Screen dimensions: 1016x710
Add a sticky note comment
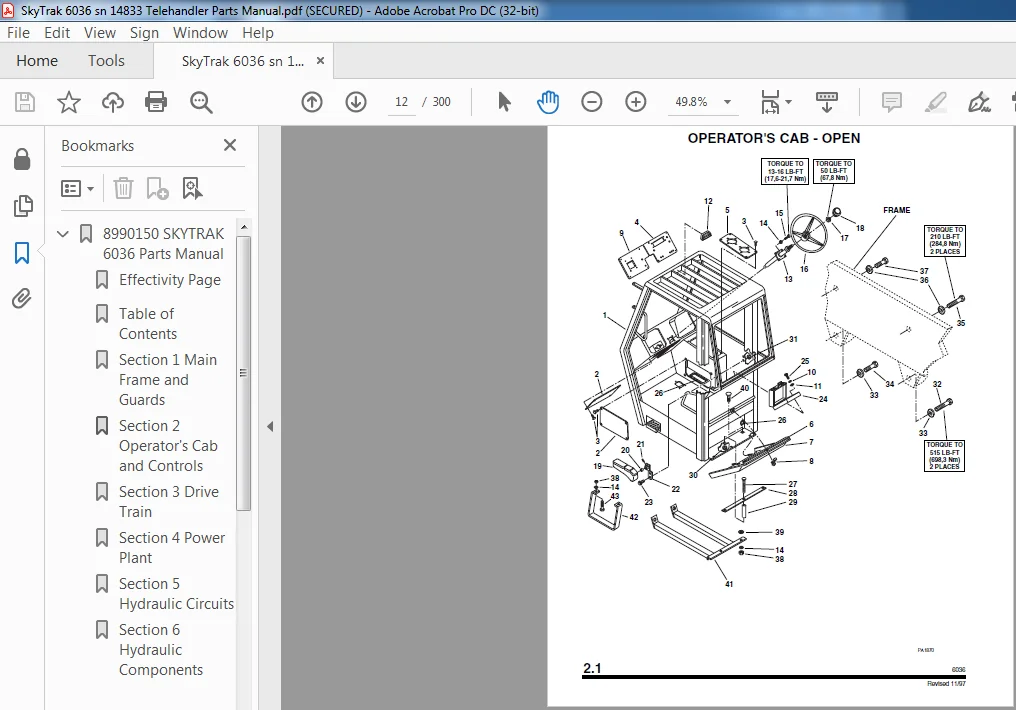point(892,102)
